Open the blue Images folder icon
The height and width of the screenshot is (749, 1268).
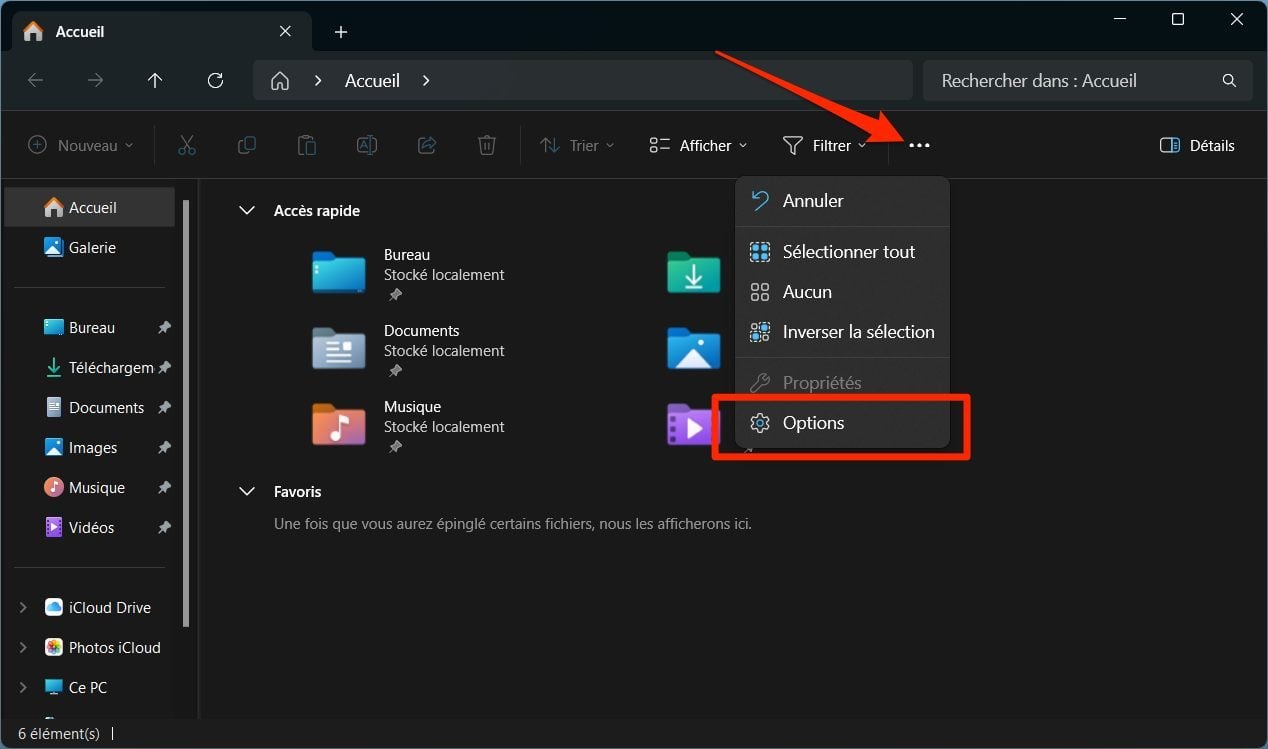point(694,348)
